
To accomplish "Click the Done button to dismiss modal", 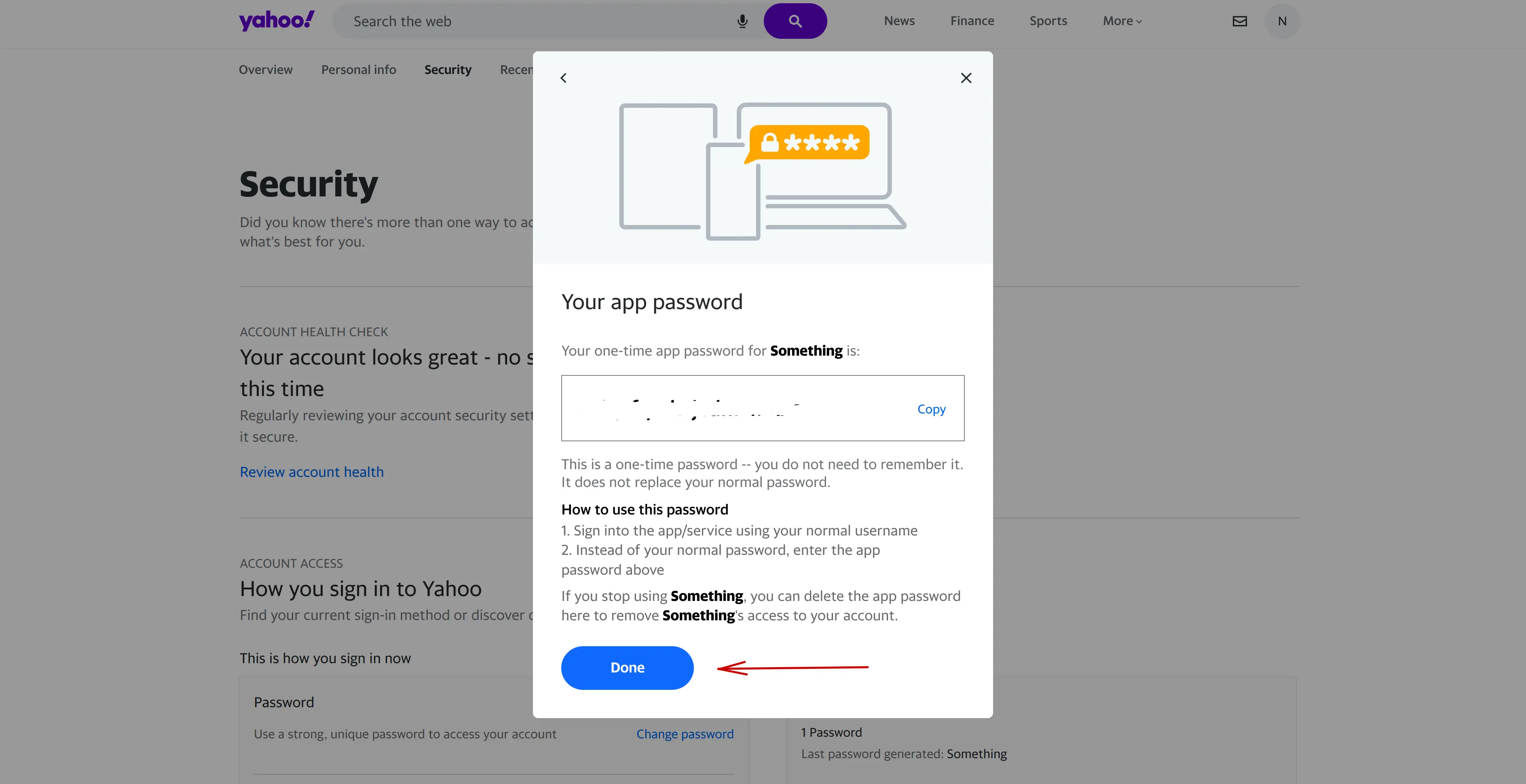I will pyautogui.click(x=627, y=667).
